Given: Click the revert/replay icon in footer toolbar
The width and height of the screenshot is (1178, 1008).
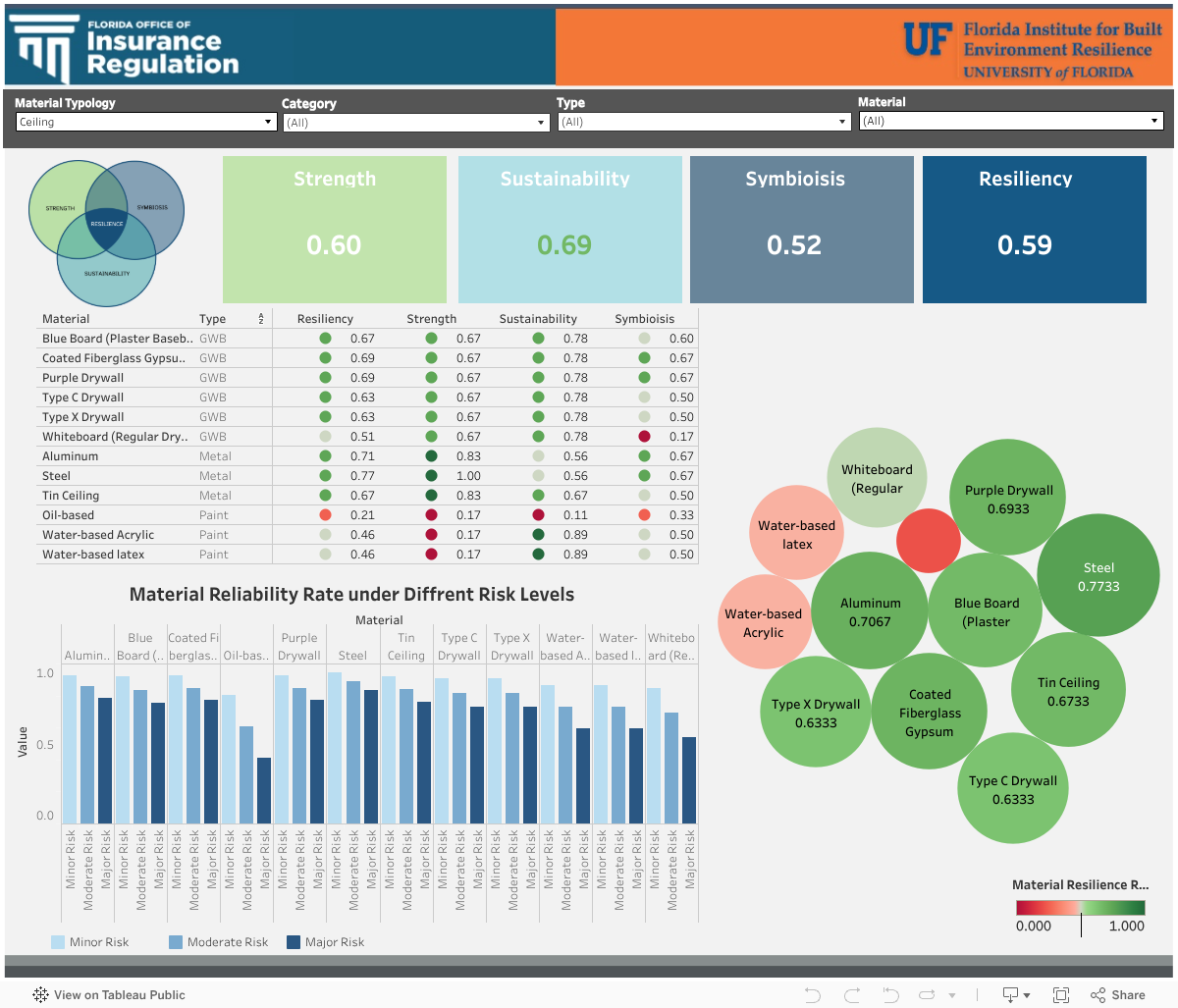Looking at the screenshot, I should click(x=891, y=995).
